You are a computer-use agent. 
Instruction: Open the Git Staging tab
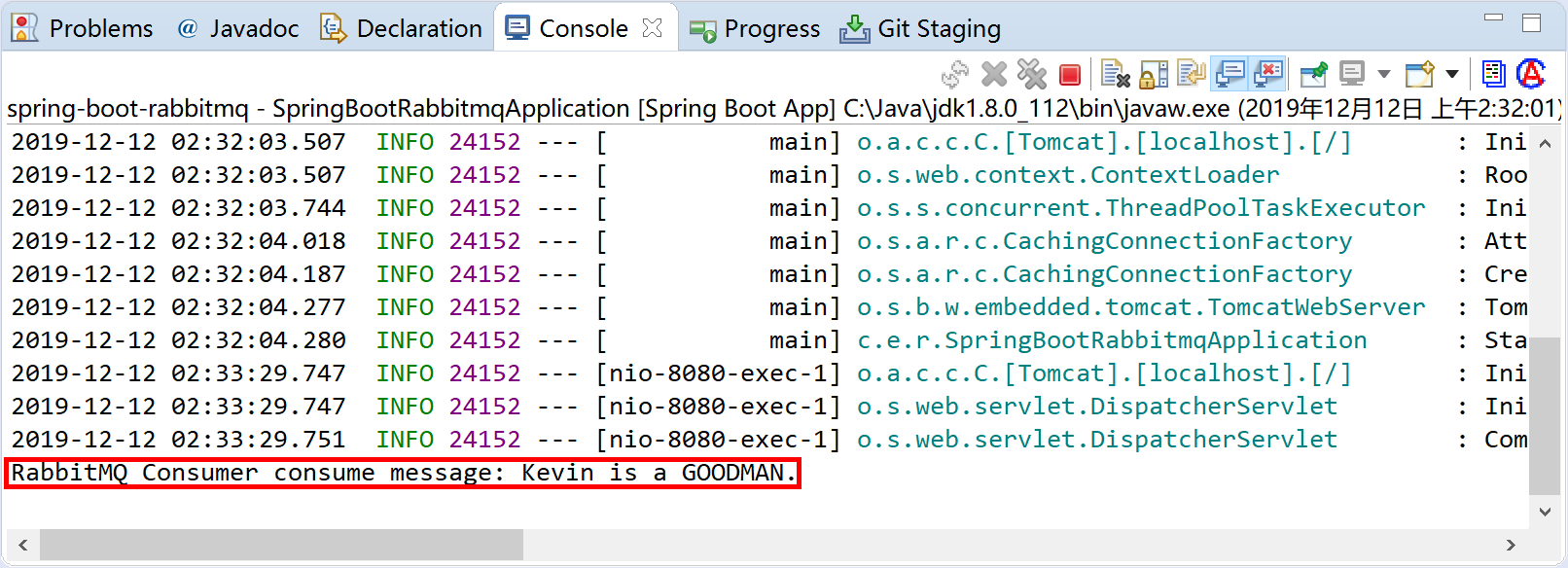point(920,29)
